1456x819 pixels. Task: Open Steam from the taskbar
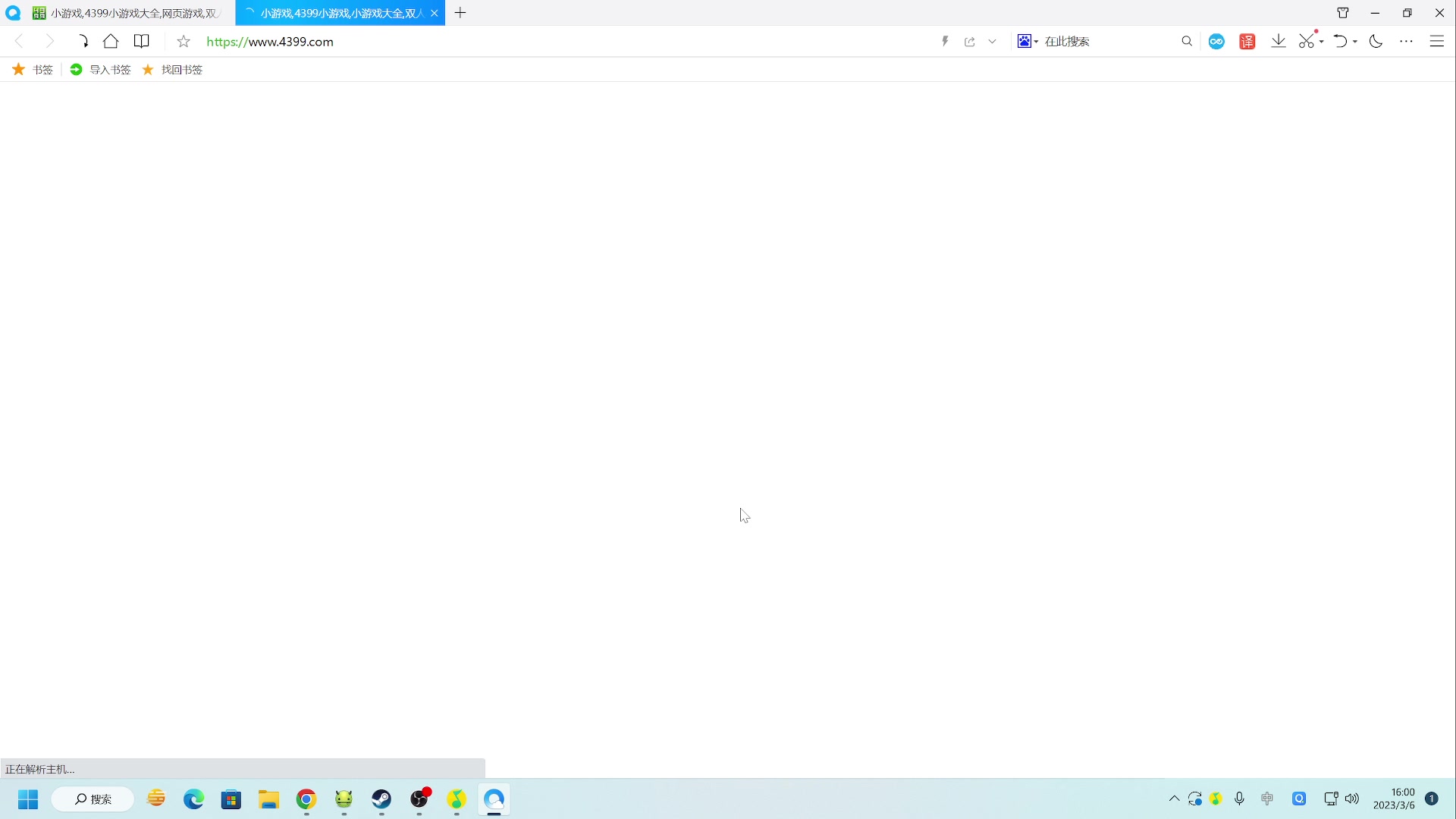[381, 799]
